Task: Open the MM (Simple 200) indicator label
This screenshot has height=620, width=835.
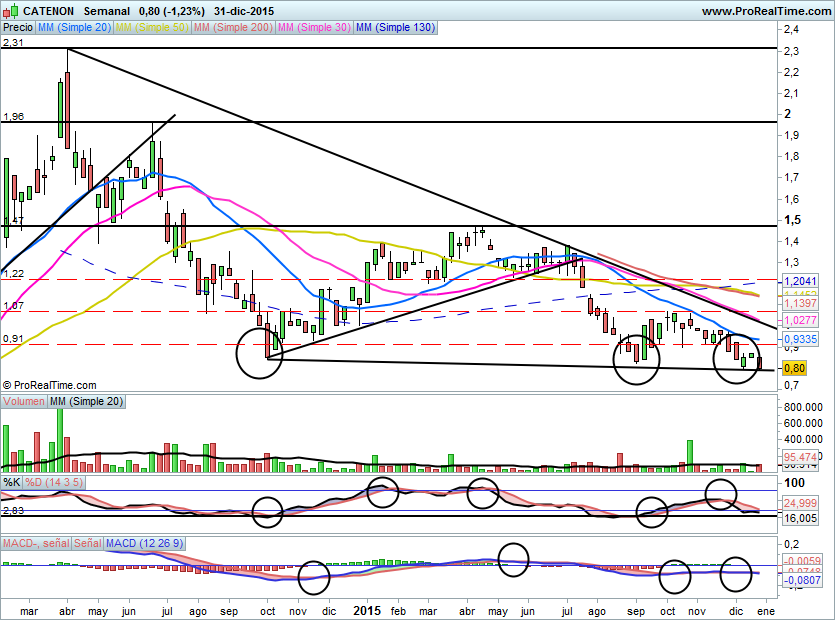Action: point(233,28)
